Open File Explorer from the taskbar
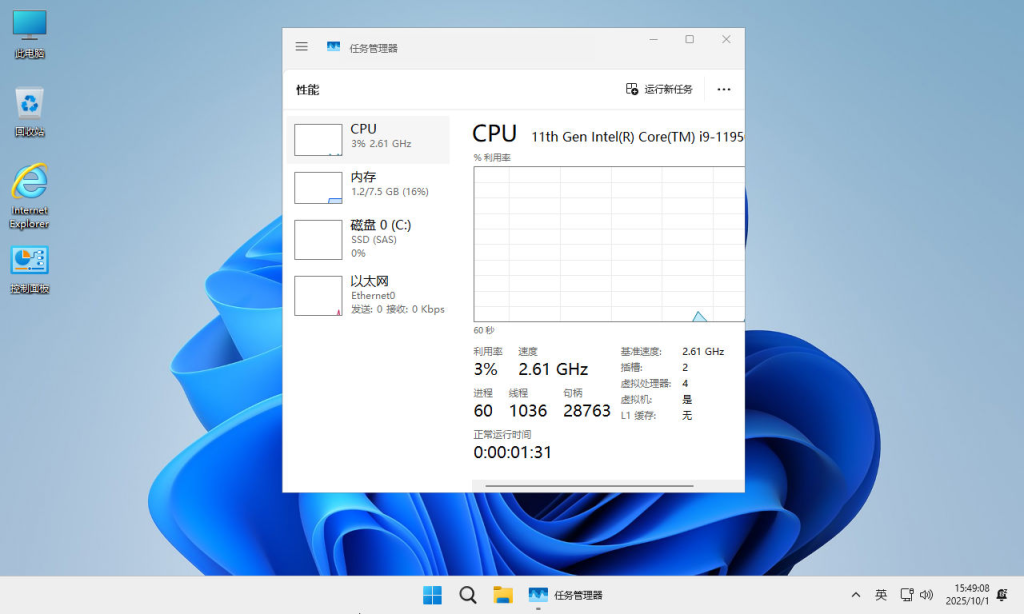The image size is (1024, 614). tap(502, 593)
